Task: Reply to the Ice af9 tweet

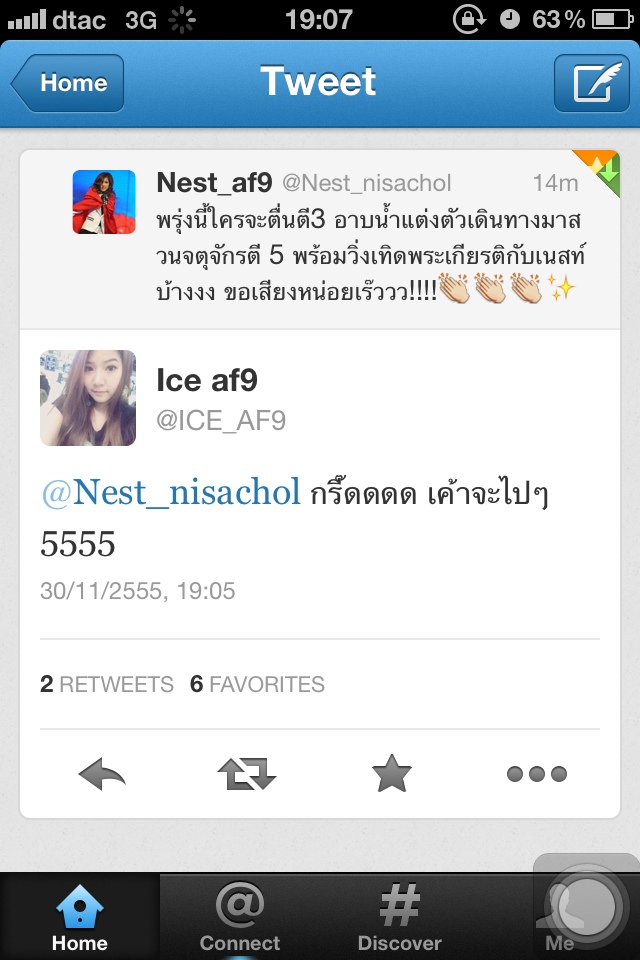Action: pos(102,774)
